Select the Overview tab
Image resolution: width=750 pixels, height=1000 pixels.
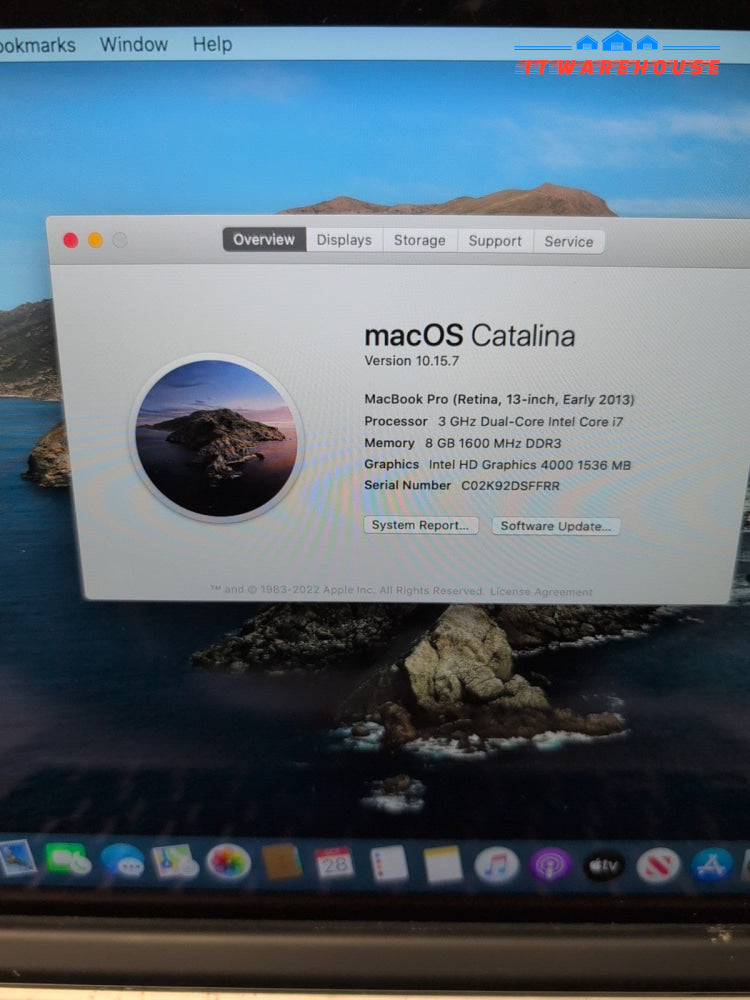(x=264, y=240)
